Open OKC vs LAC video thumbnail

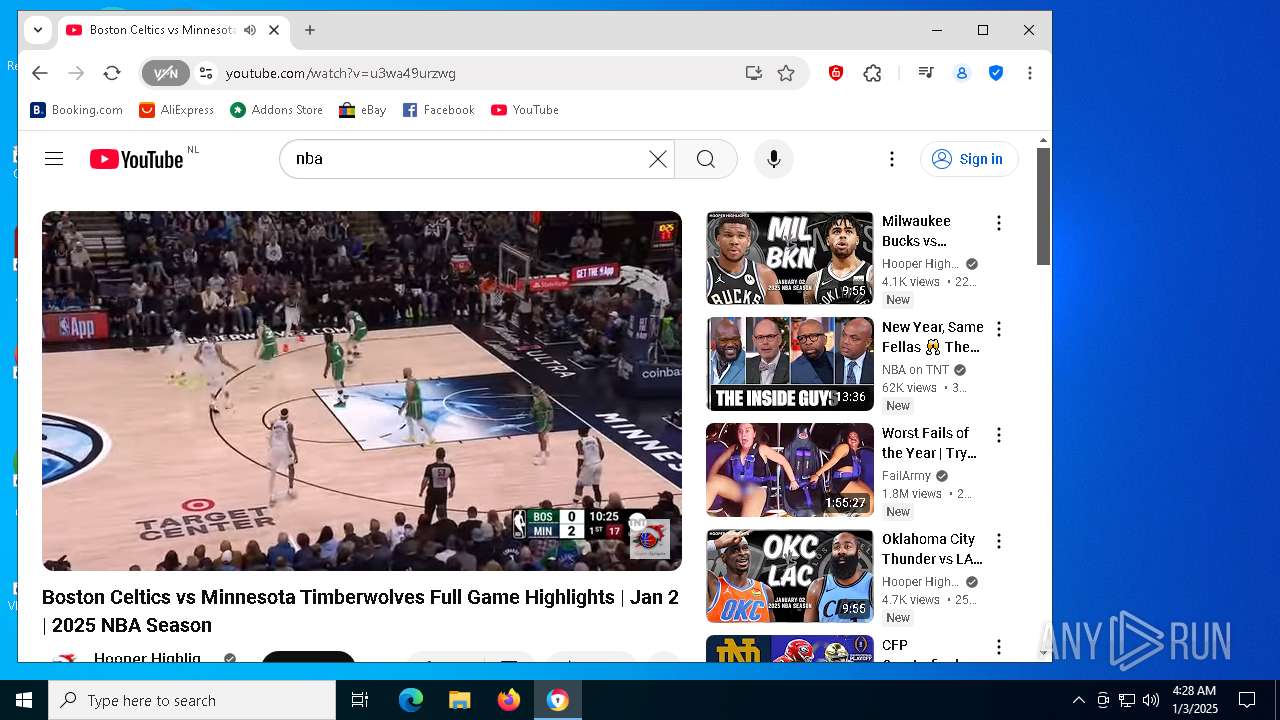pyautogui.click(x=790, y=576)
